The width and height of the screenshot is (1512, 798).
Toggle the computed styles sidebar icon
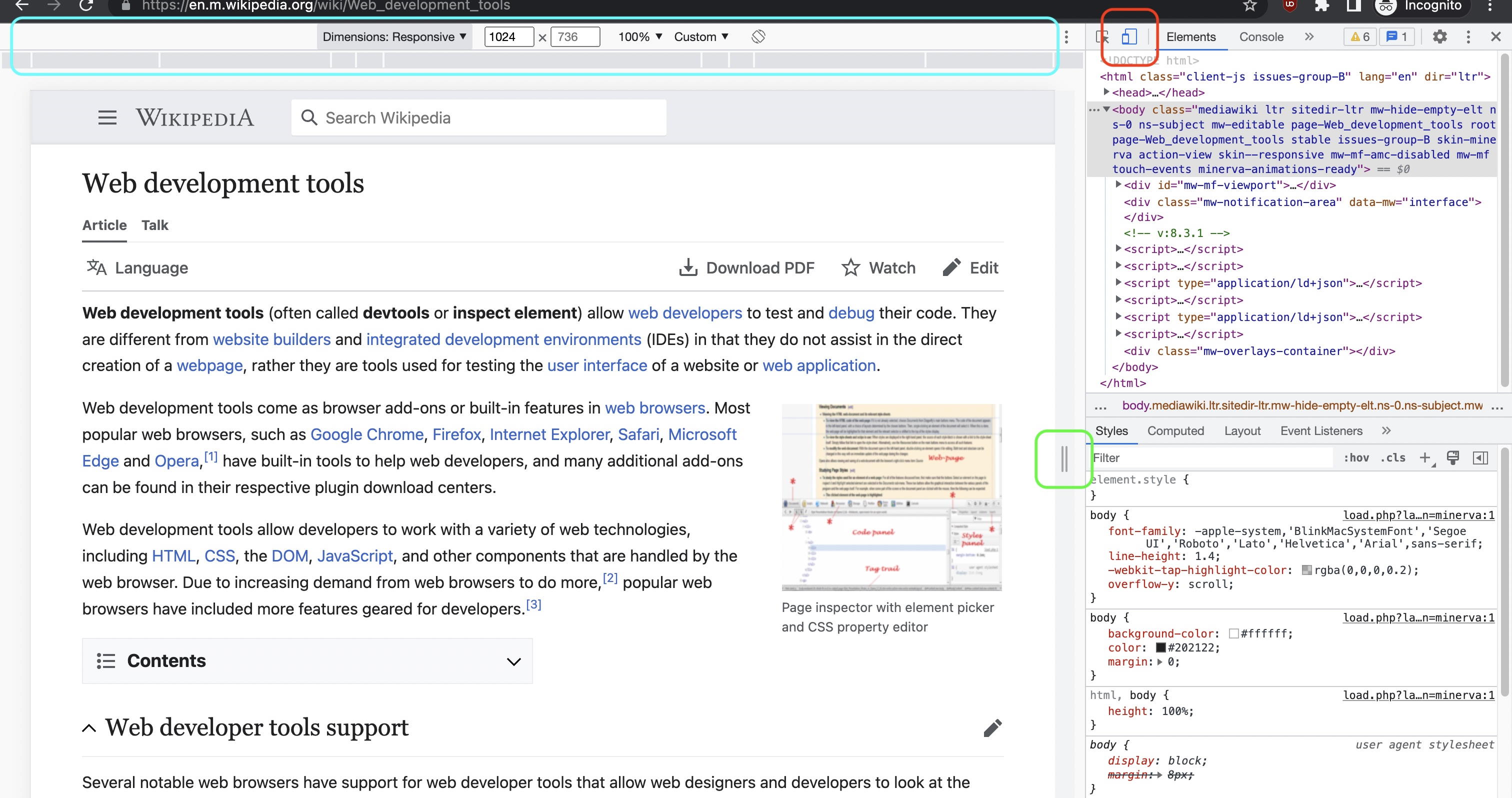click(1480, 457)
